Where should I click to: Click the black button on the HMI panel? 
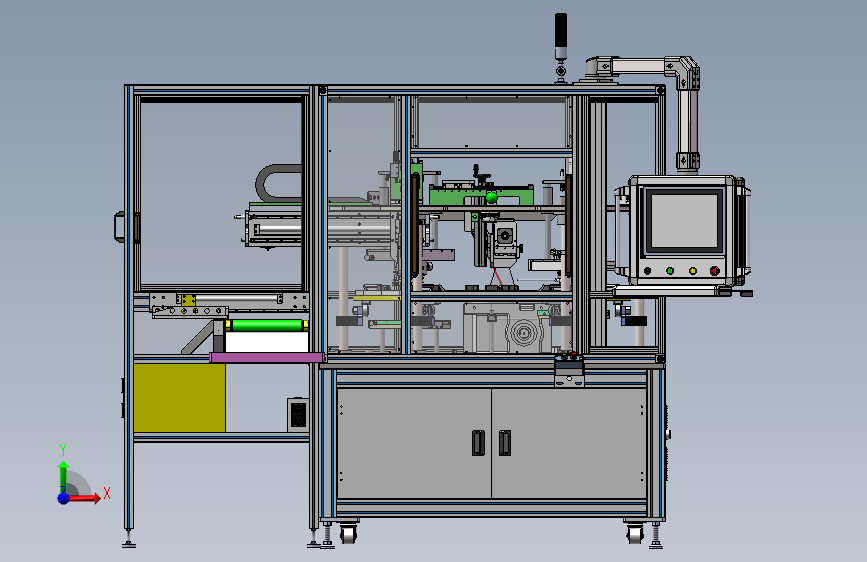point(647,271)
